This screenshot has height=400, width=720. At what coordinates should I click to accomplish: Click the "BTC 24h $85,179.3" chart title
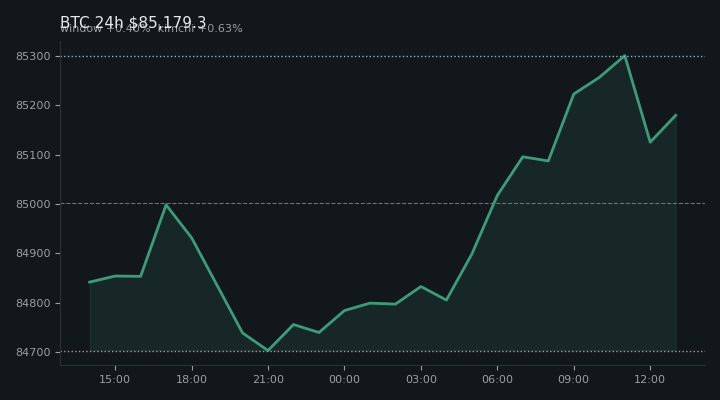pyautogui.click(x=133, y=23)
